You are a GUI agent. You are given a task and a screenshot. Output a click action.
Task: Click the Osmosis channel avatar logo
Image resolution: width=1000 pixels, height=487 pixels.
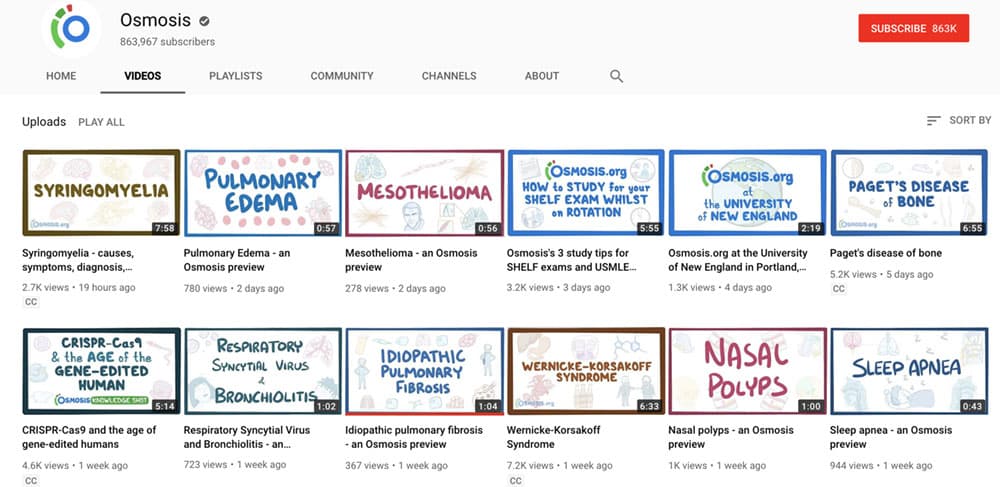(x=71, y=28)
